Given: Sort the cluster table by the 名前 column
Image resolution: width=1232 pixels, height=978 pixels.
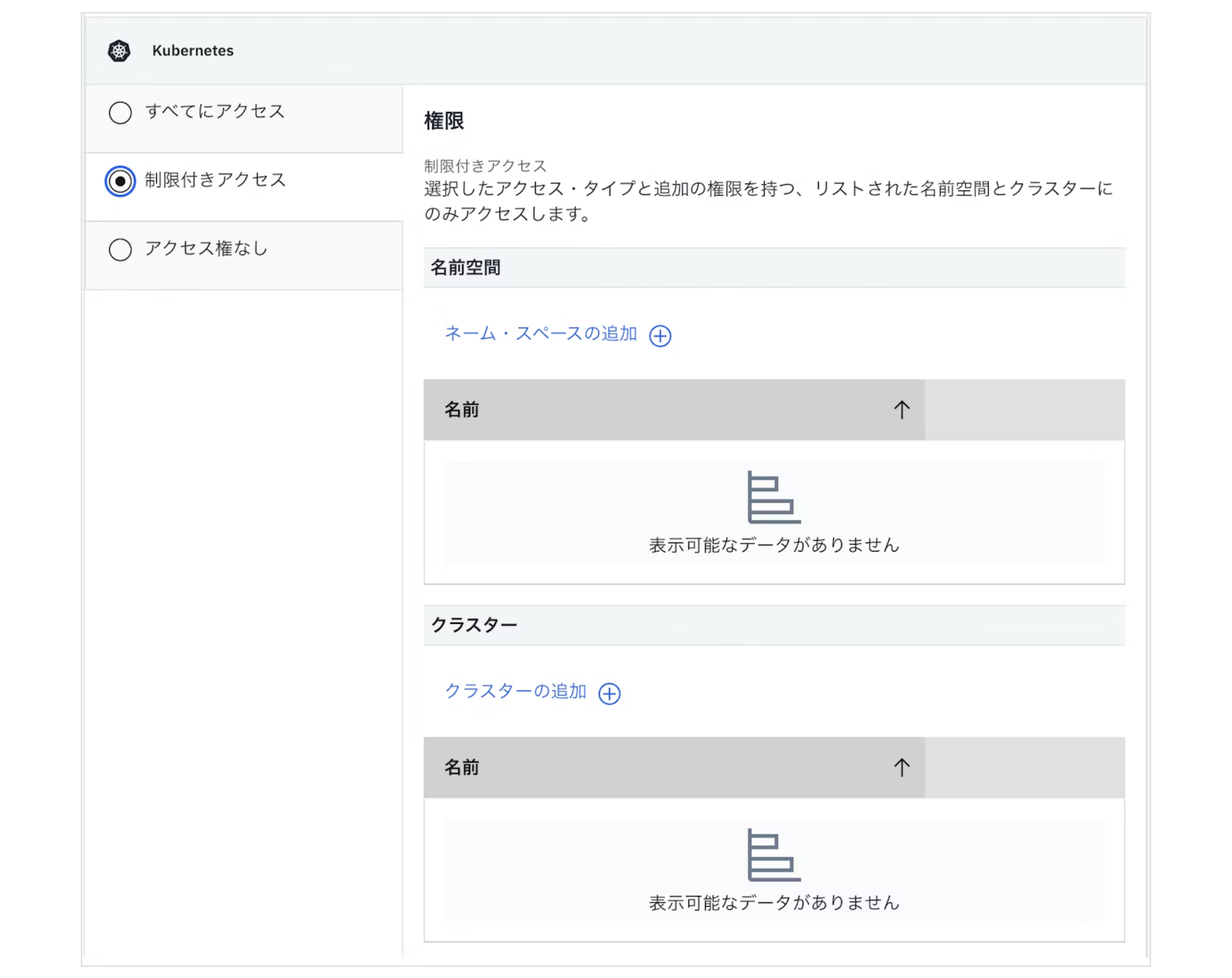Looking at the screenshot, I should [x=462, y=767].
